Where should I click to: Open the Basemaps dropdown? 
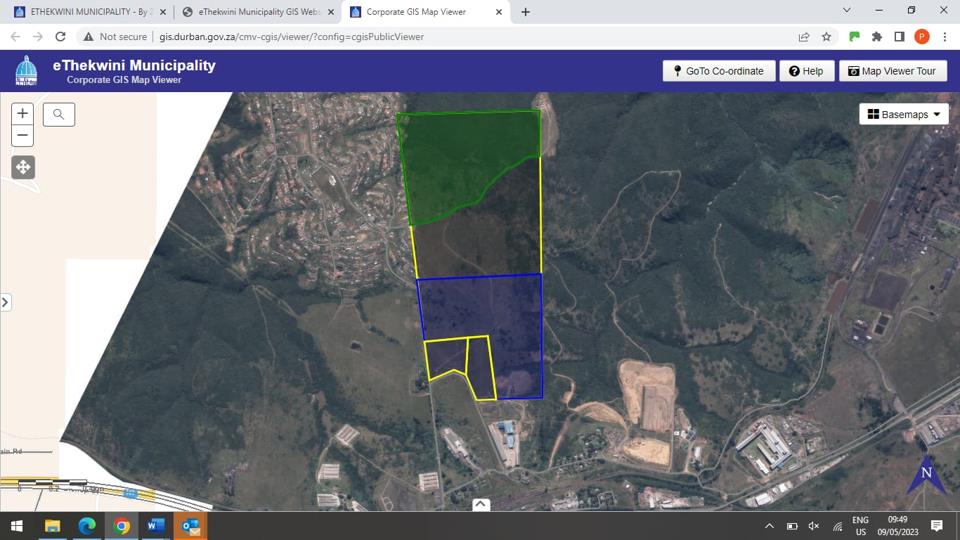(x=904, y=114)
